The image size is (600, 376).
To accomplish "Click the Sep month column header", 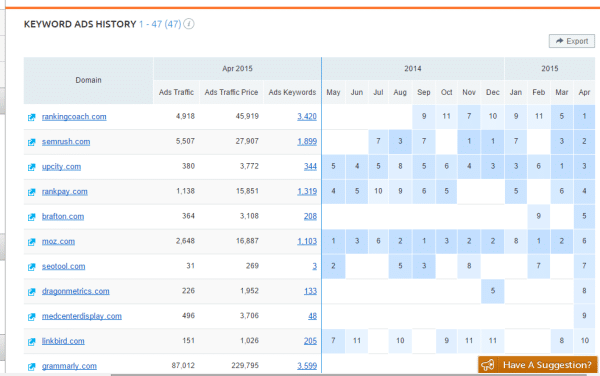I will [x=424, y=92].
